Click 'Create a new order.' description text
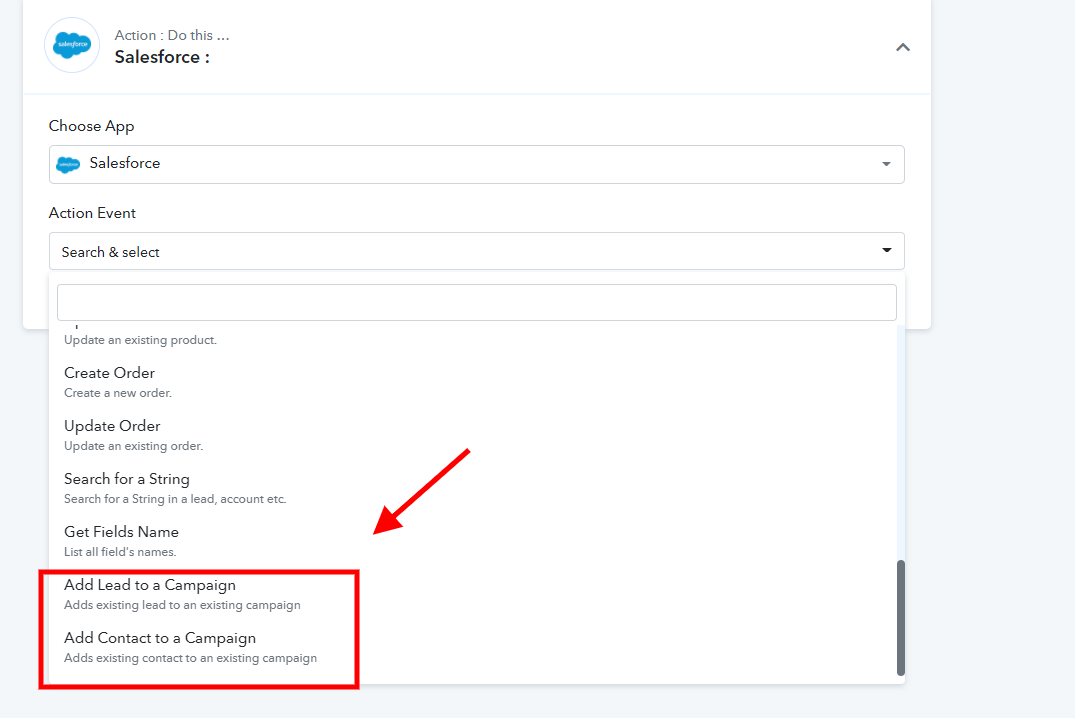Viewport: 1075px width, 718px height. [x=118, y=393]
